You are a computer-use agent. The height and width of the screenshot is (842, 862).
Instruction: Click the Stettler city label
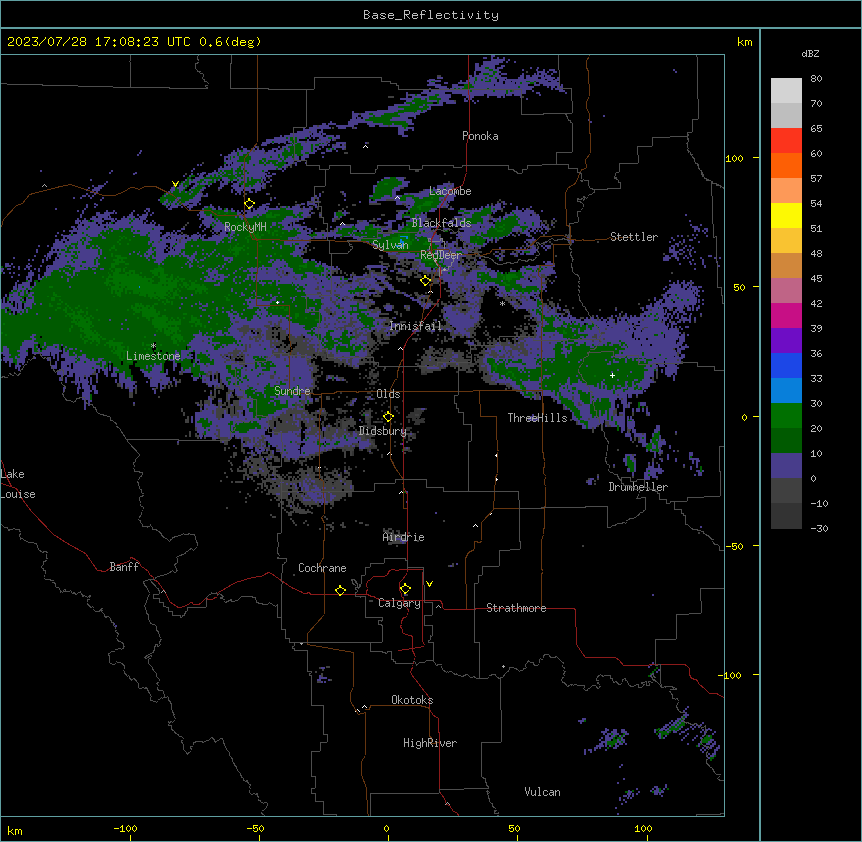(x=634, y=237)
